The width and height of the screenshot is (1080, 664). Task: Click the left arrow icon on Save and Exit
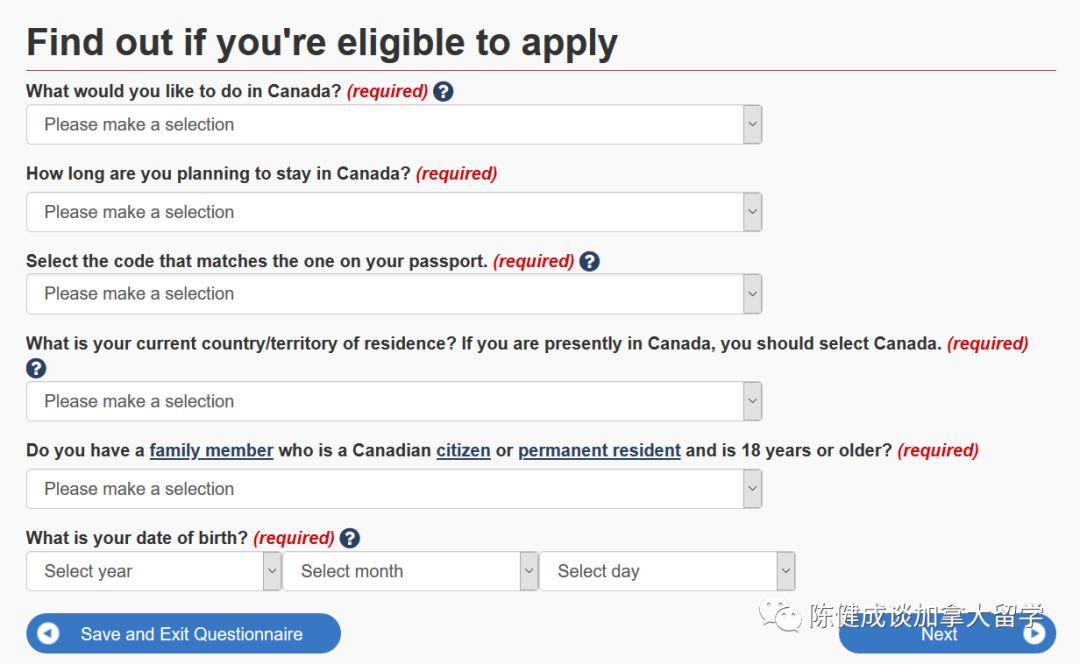(48, 634)
